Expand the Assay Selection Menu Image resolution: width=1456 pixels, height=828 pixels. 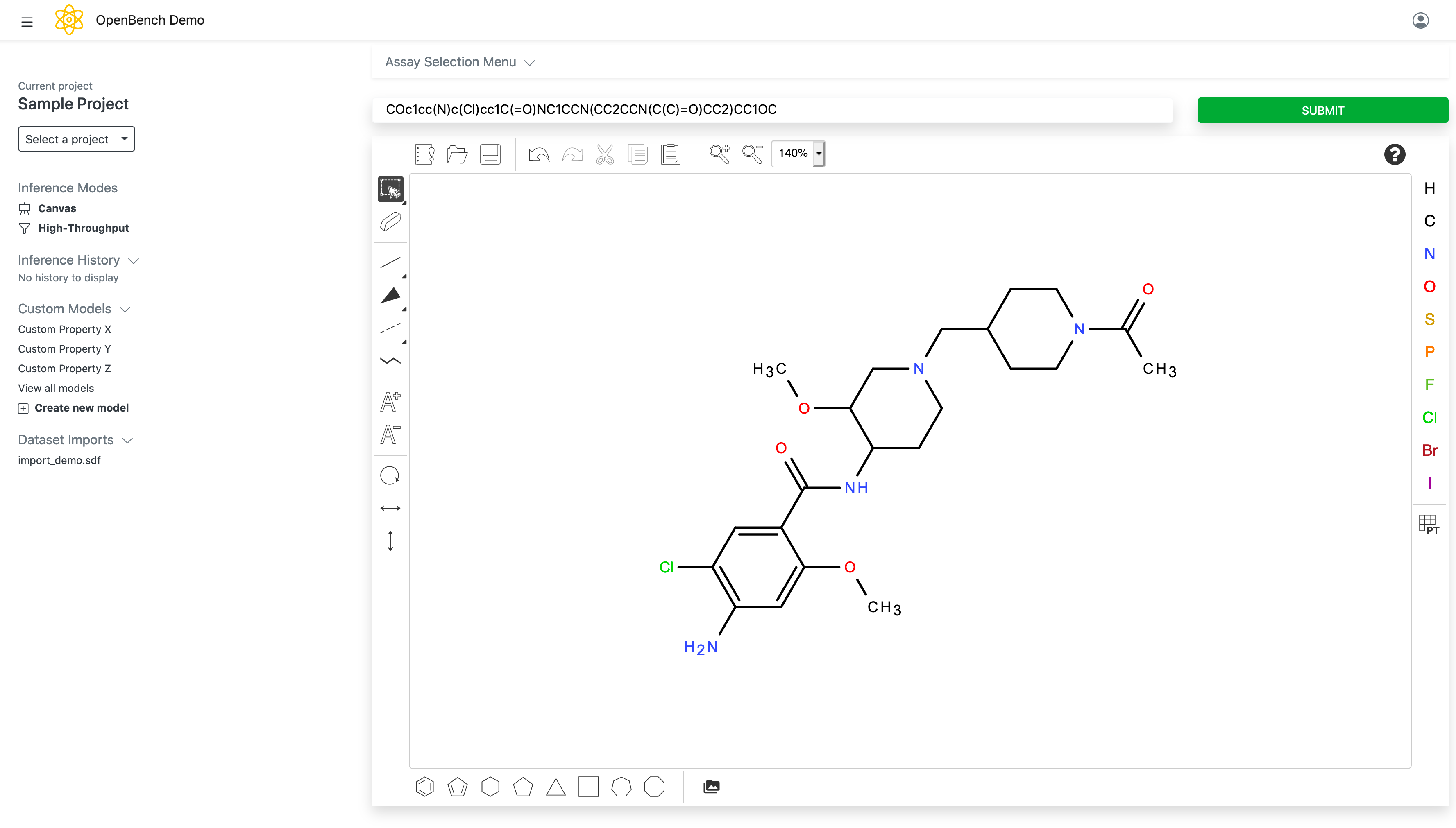click(x=460, y=62)
